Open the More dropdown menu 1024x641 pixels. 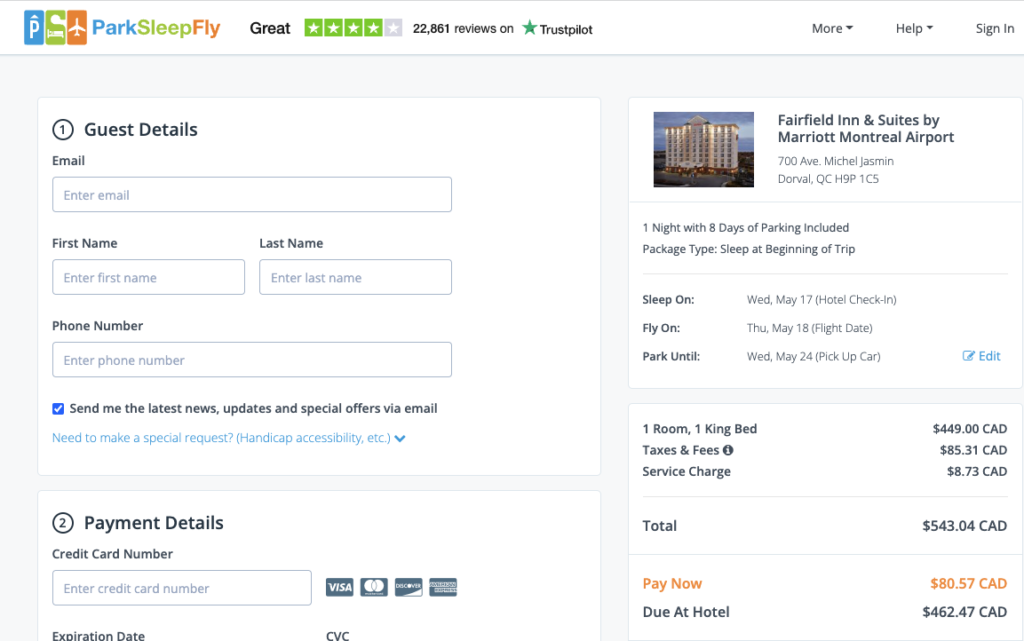coord(832,28)
